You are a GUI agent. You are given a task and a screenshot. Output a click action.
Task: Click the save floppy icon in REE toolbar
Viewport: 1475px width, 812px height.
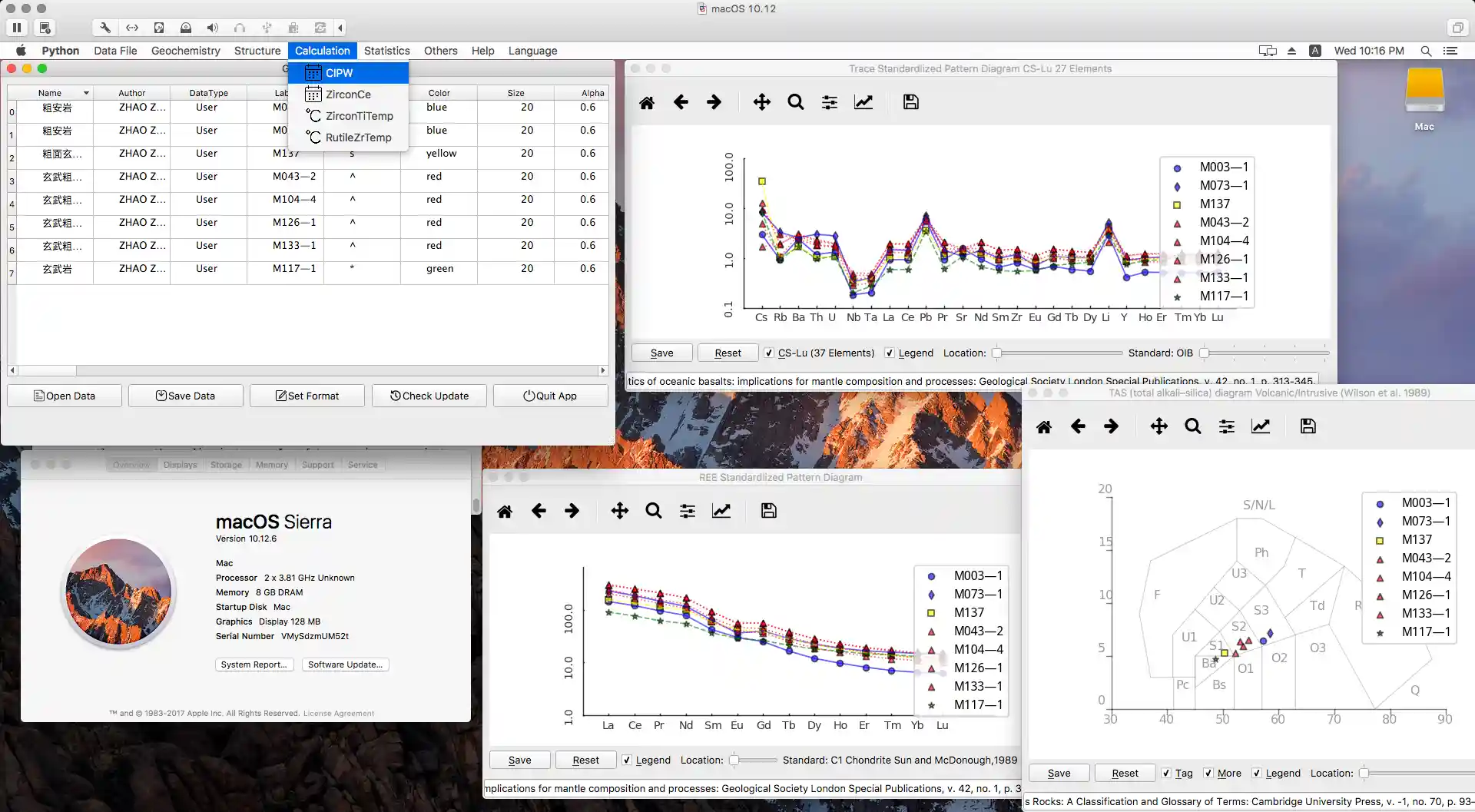(768, 511)
